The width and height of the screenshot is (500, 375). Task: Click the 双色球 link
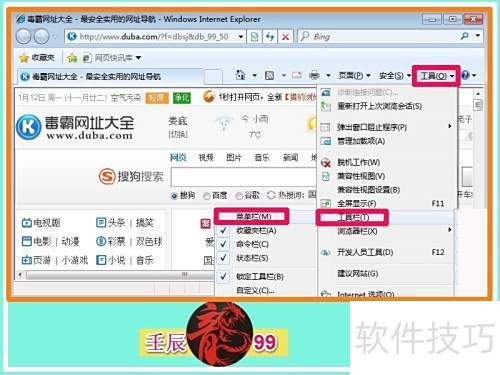[x=149, y=241]
